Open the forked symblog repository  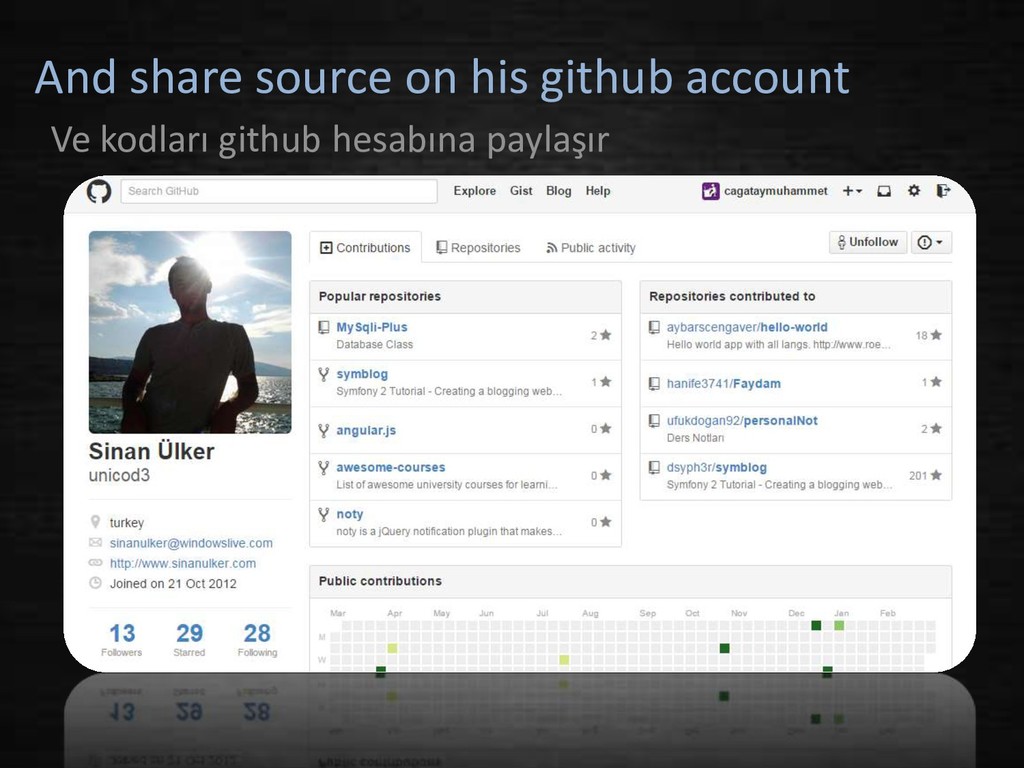pos(362,374)
